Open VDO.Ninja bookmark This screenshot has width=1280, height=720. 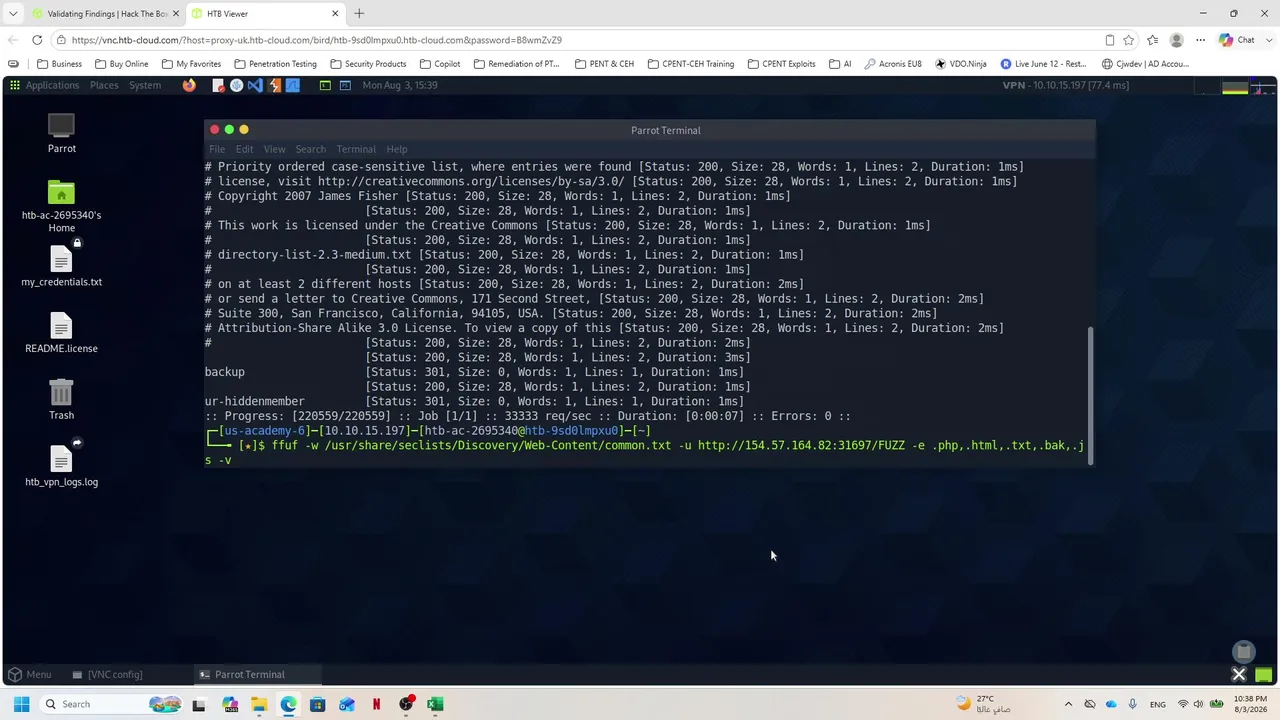[x=961, y=64]
